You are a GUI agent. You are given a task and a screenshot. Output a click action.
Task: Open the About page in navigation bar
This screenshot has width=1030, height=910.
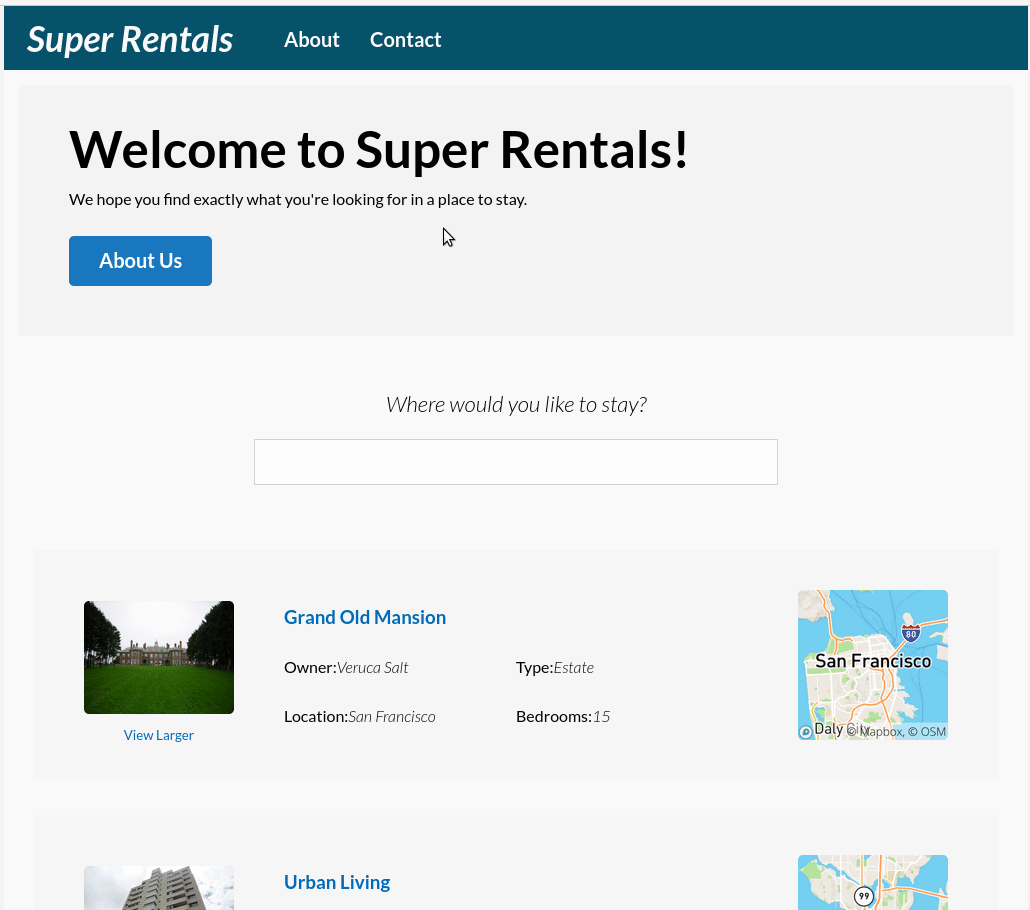[x=311, y=39]
